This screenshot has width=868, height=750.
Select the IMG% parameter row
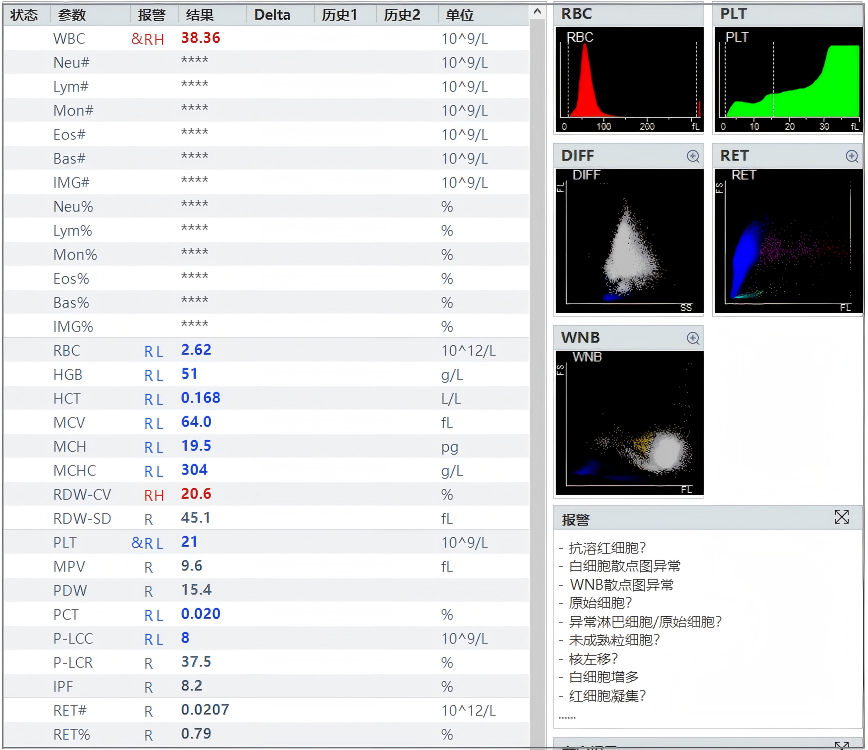tap(266, 327)
